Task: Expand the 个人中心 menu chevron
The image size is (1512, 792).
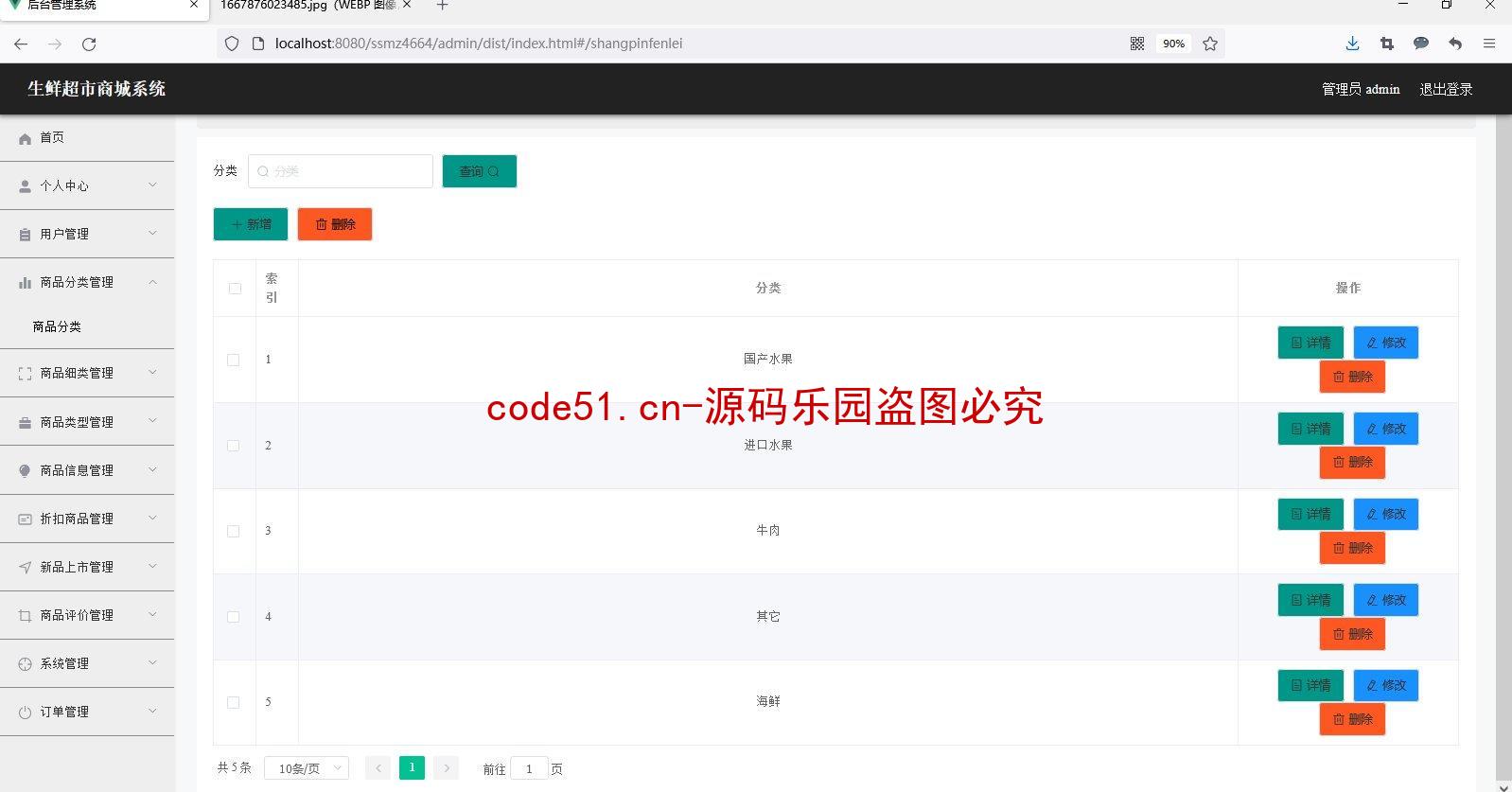Action: coord(152,185)
